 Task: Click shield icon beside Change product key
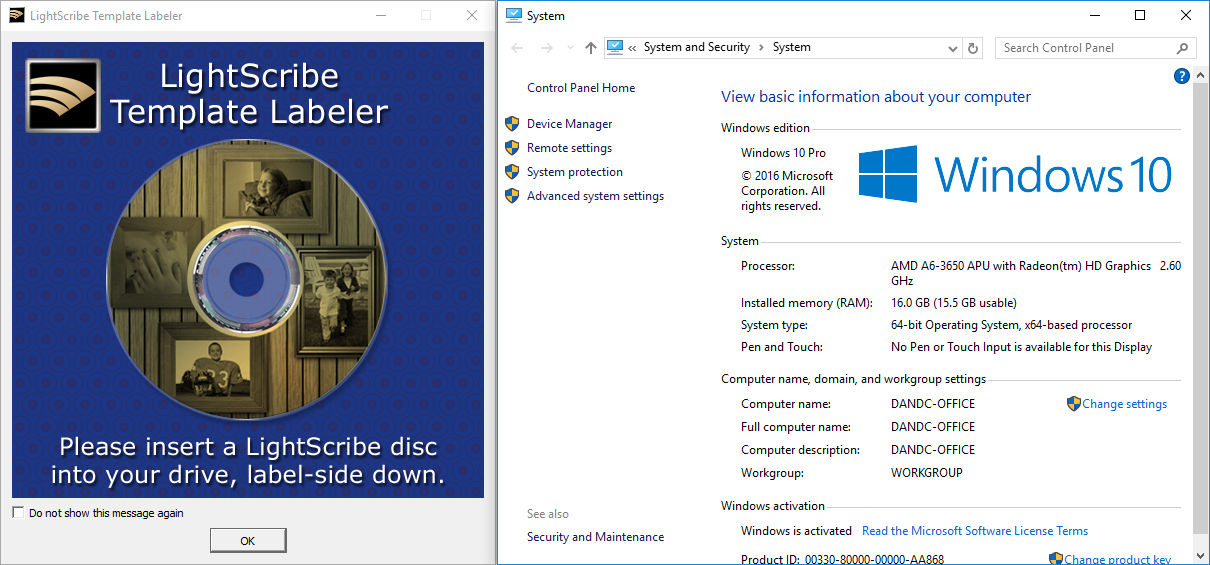(1056, 559)
